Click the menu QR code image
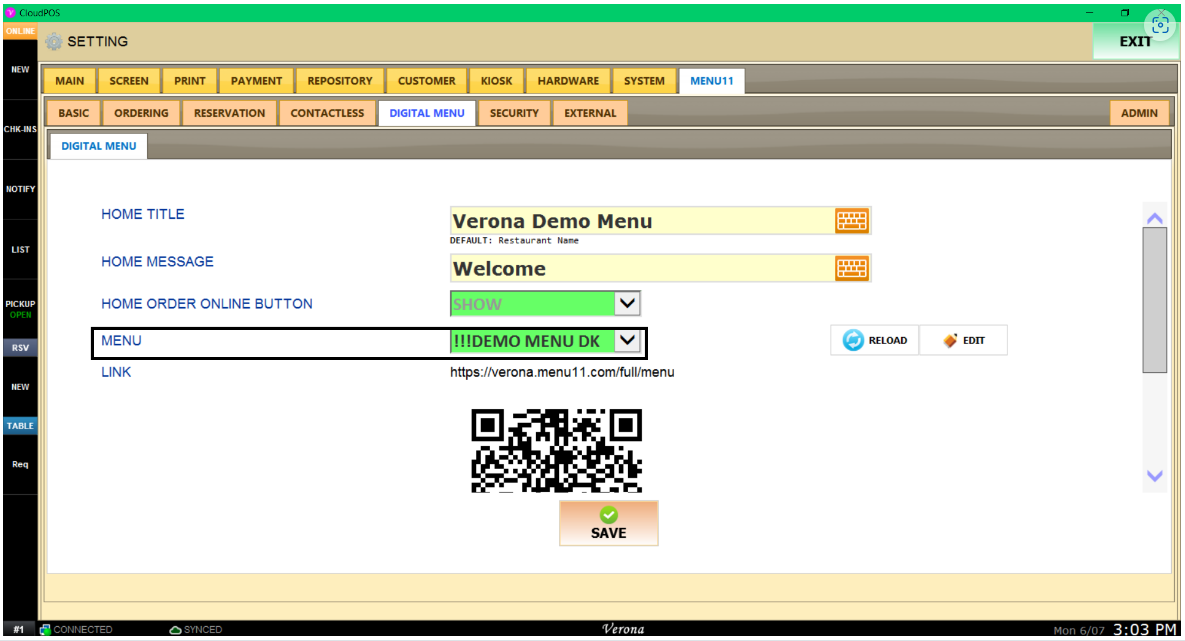 coord(556,450)
